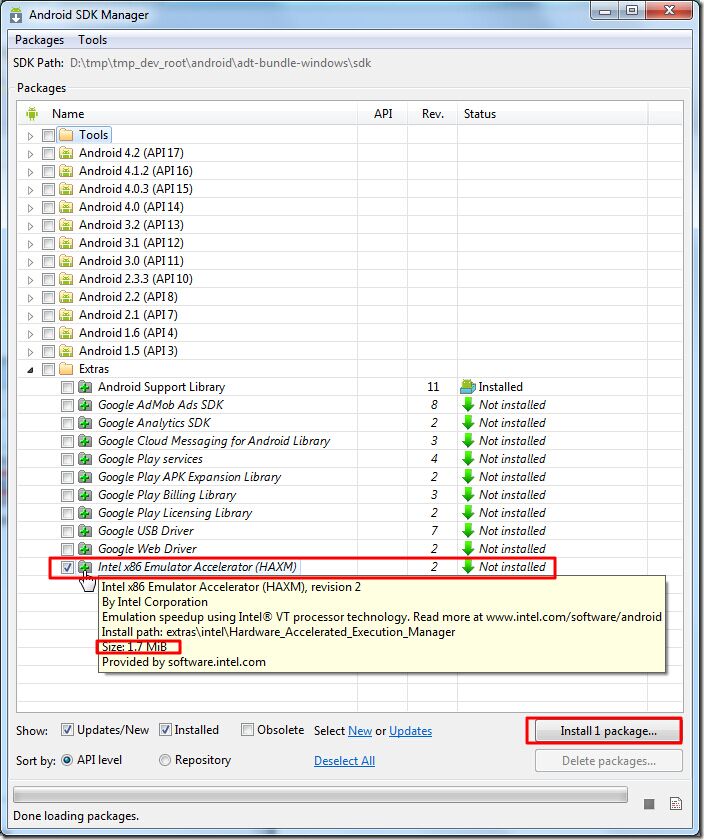The height and width of the screenshot is (840, 704).
Task: Enable the Obsolete show filter
Action: [x=247, y=730]
